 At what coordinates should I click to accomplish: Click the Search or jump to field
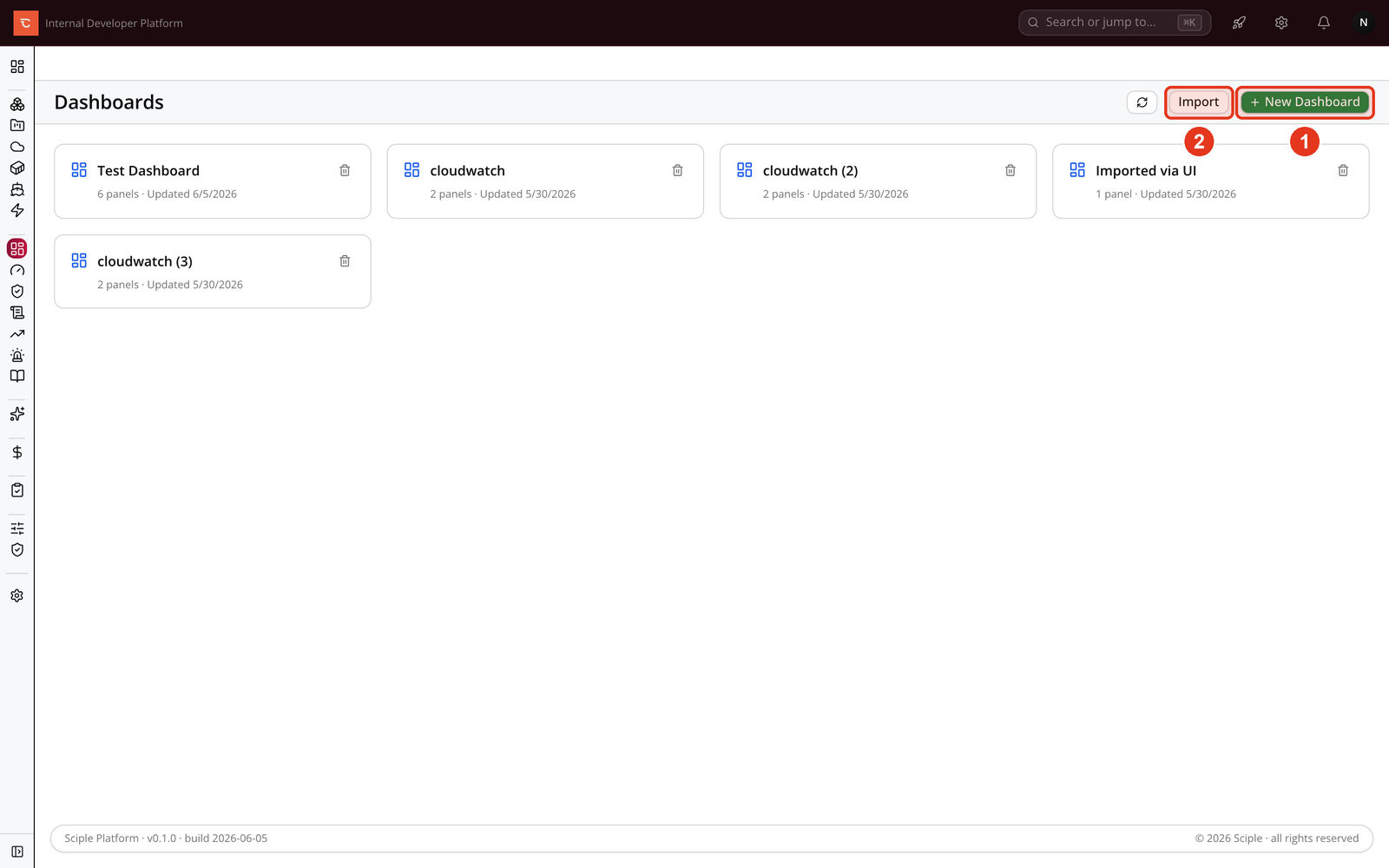(1115, 23)
